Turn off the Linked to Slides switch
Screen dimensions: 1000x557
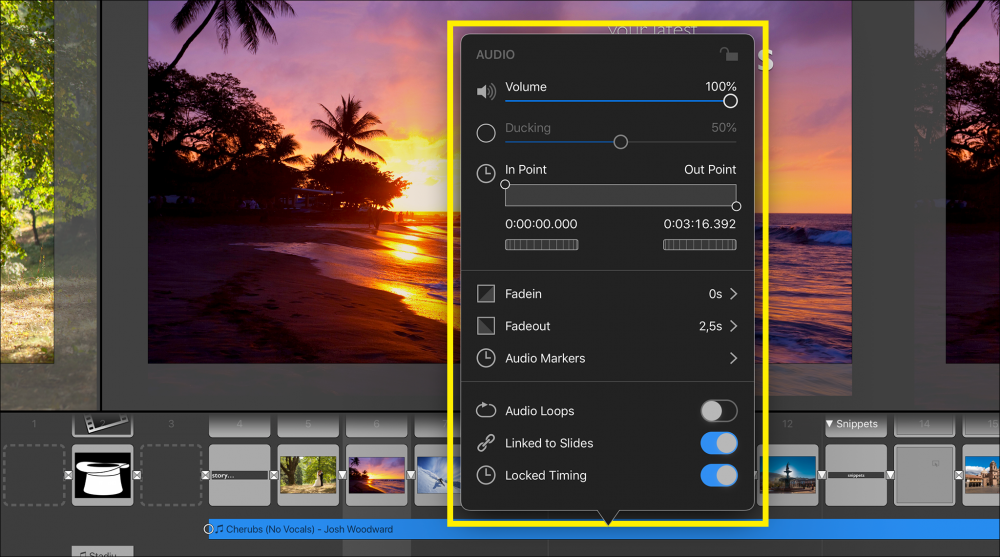click(x=719, y=443)
